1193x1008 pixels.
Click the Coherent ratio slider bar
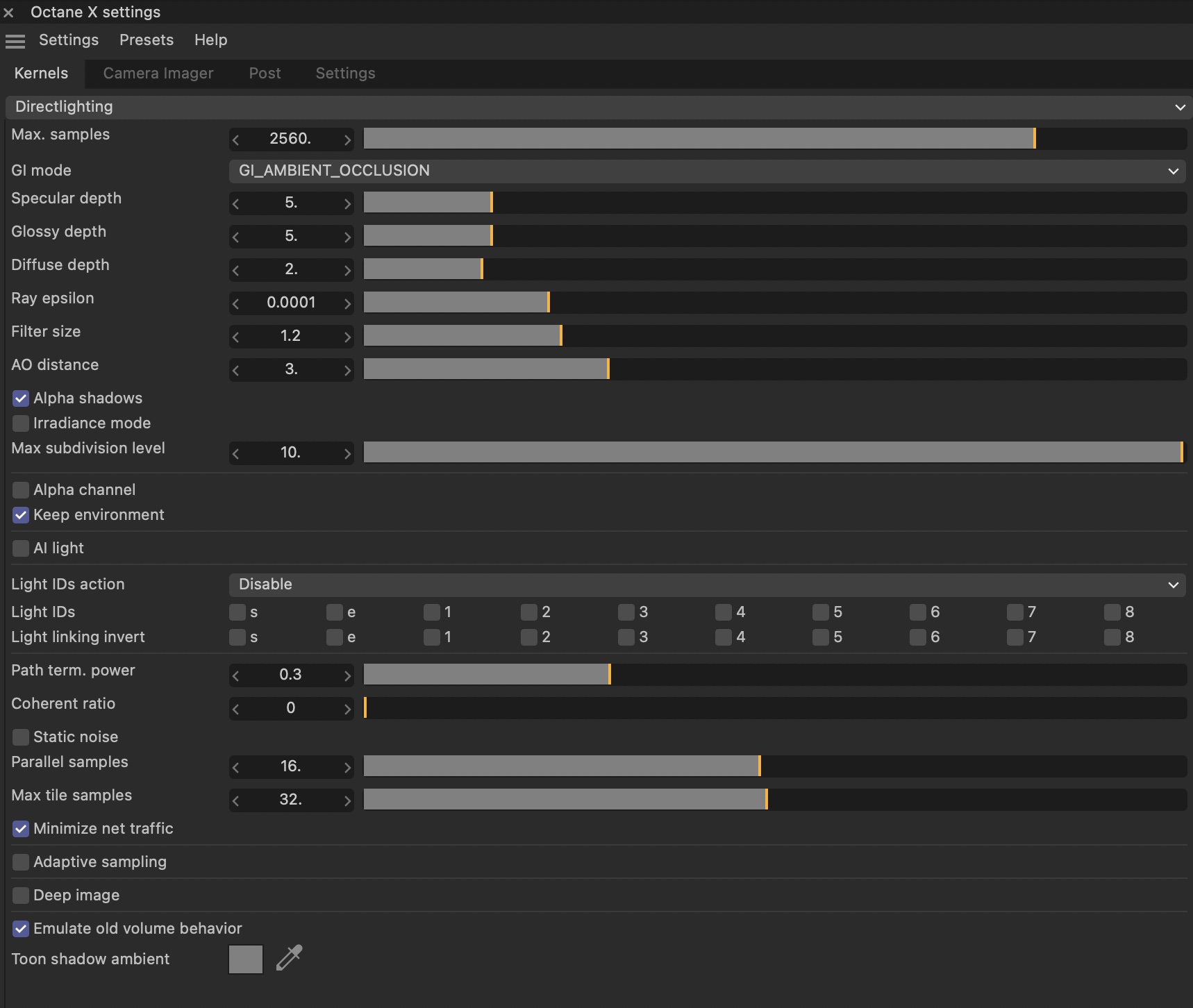(775, 708)
